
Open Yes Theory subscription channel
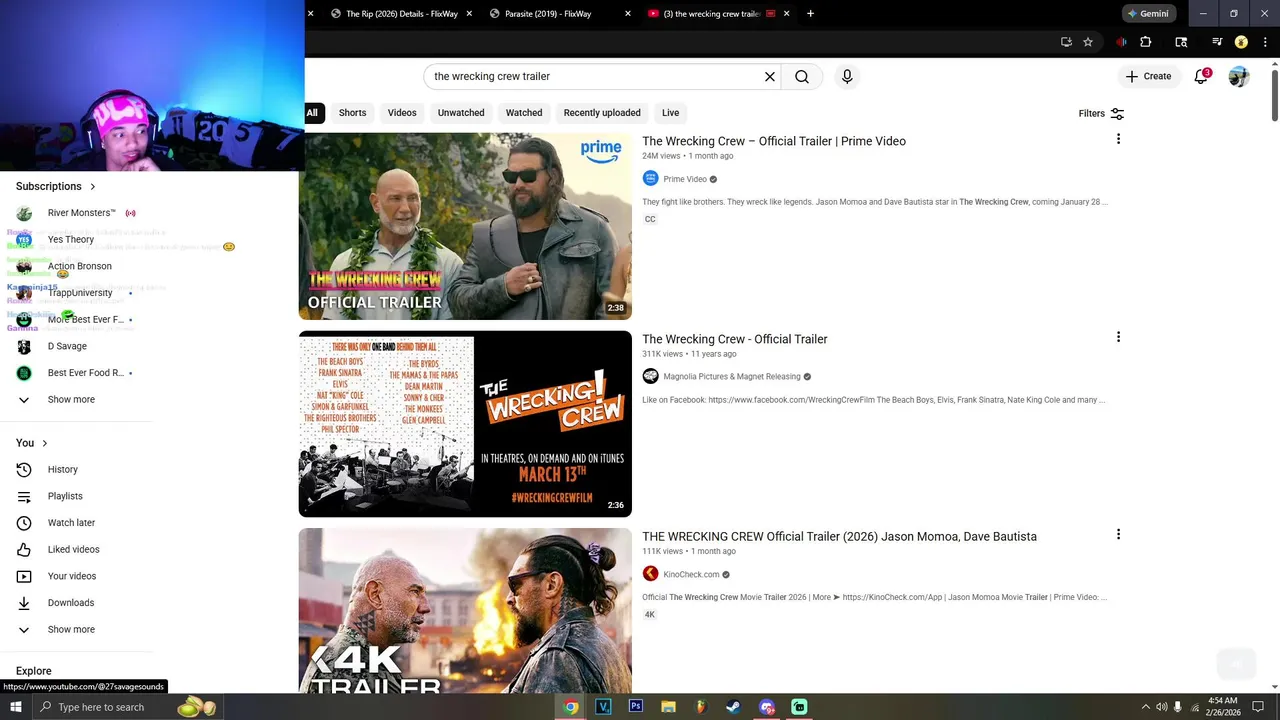point(71,239)
